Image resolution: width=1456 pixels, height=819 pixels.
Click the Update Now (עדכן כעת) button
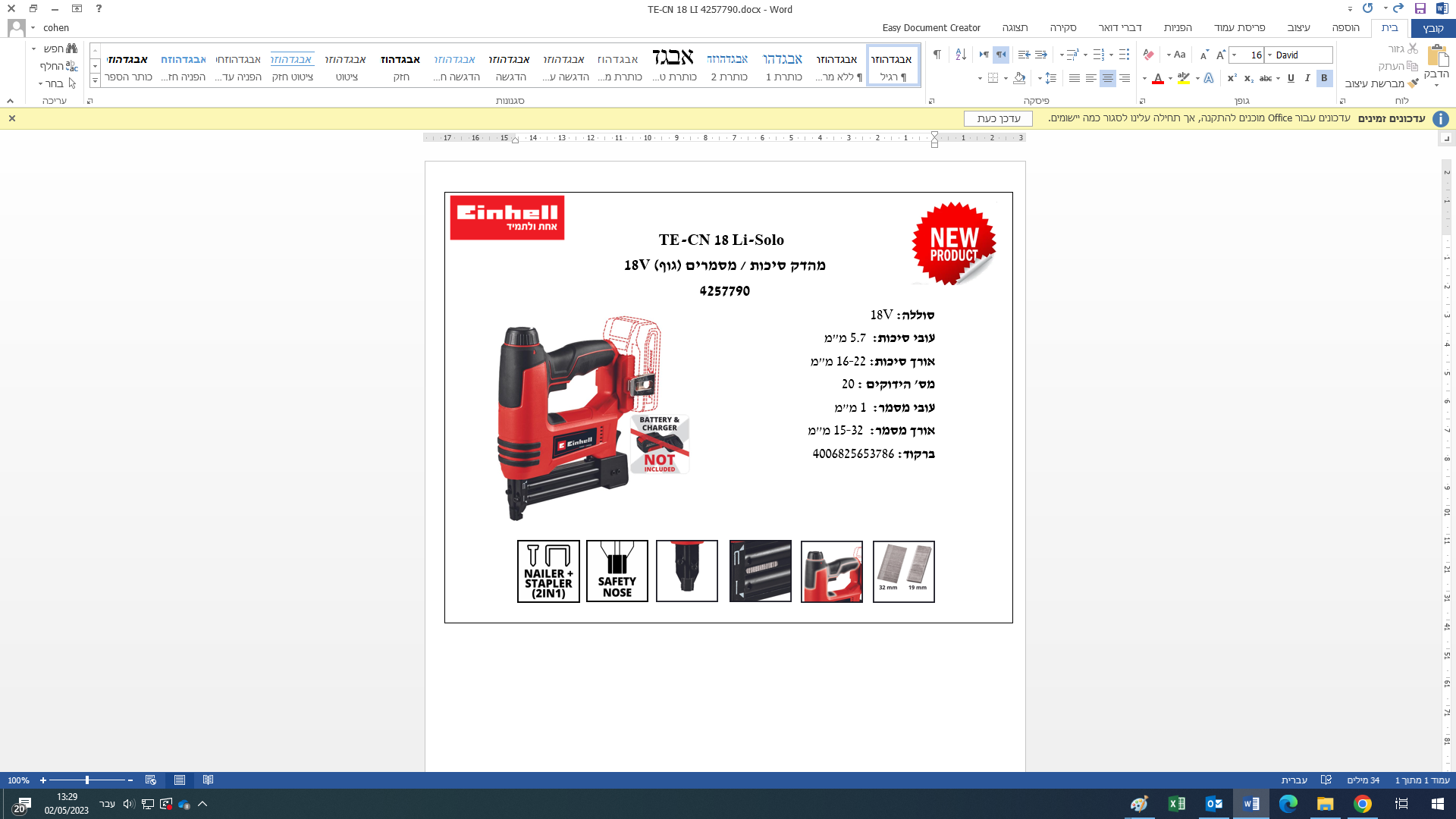pyautogui.click(x=998, y=118)
